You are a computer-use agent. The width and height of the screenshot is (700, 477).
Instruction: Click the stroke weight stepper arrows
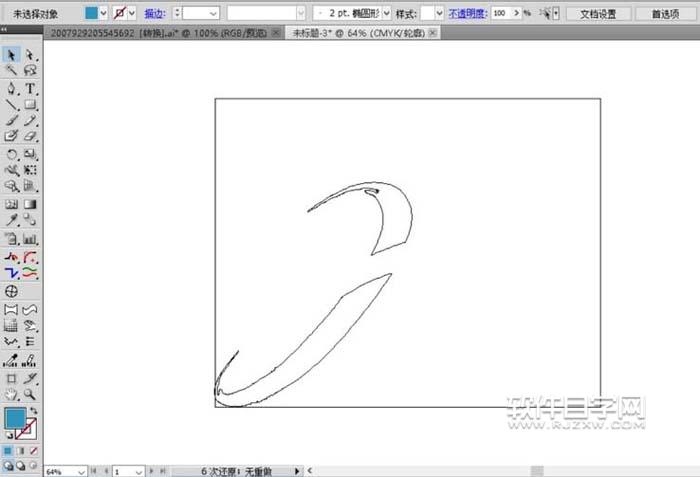coord(177,13)
